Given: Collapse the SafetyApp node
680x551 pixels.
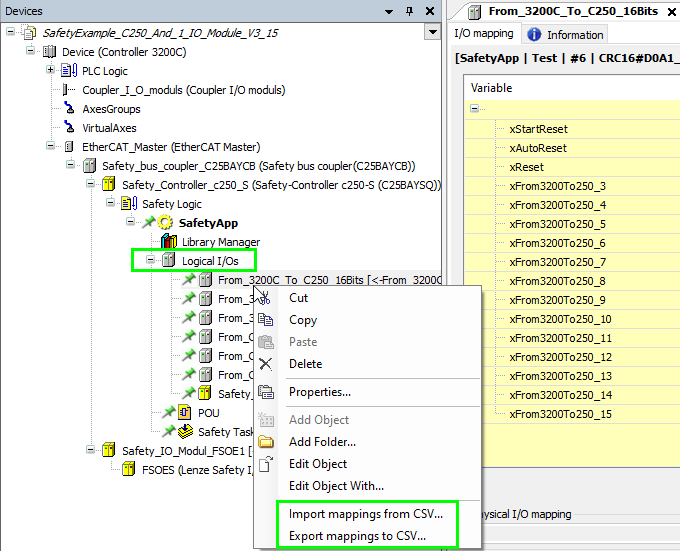Looking at the screenshot, I should [x=130, y=222].
